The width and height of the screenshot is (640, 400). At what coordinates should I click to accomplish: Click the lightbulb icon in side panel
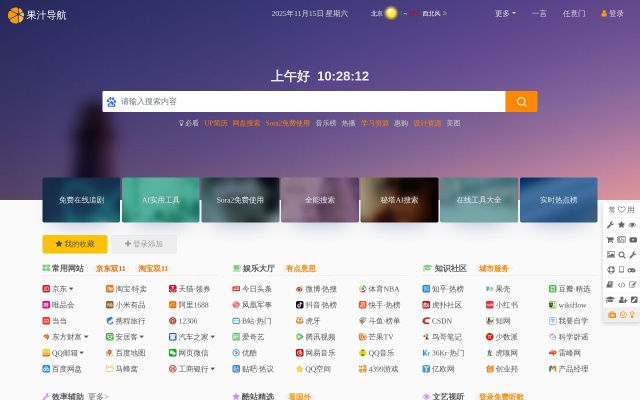(x=632, y=314)
